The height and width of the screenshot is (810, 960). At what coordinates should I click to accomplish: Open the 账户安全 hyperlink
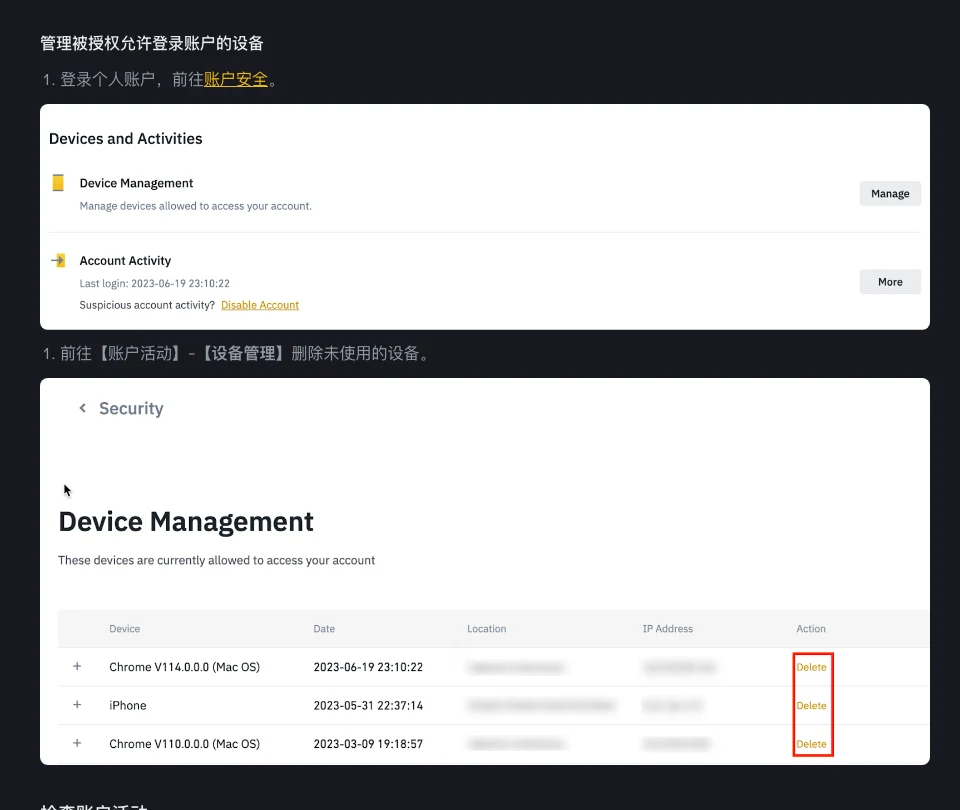coord(236,80)
